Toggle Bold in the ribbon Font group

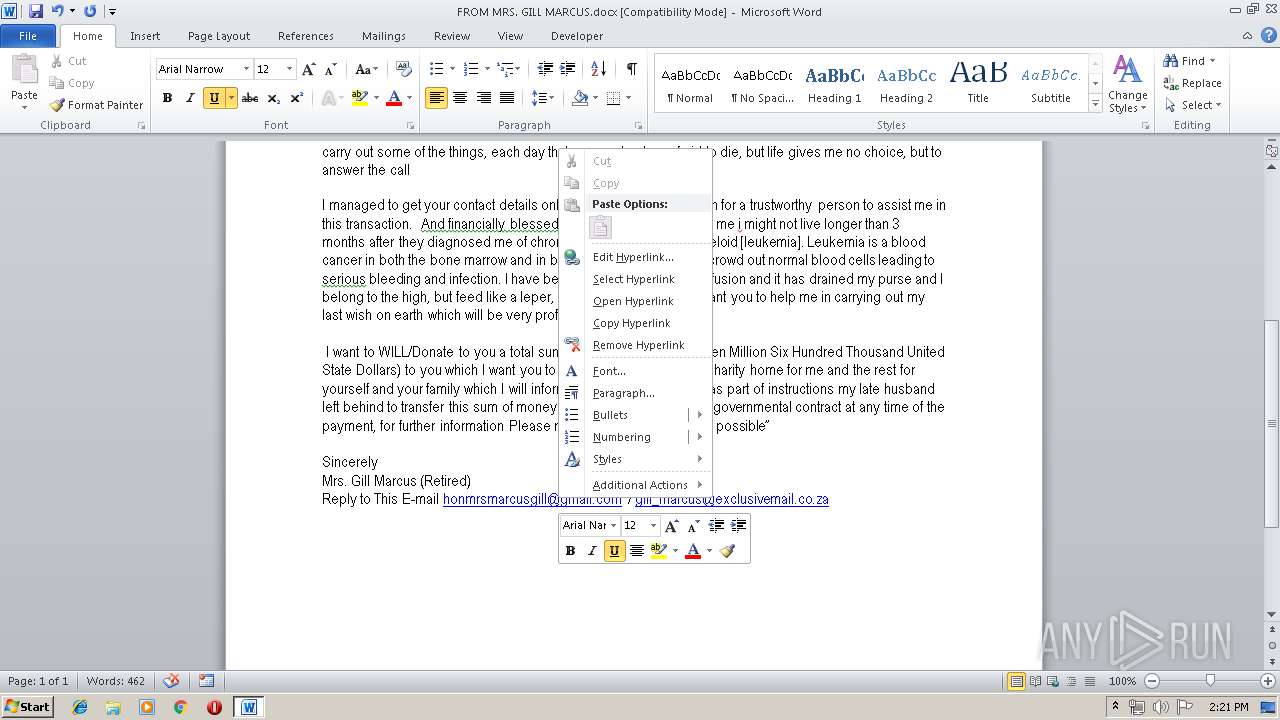coord(167,98)
